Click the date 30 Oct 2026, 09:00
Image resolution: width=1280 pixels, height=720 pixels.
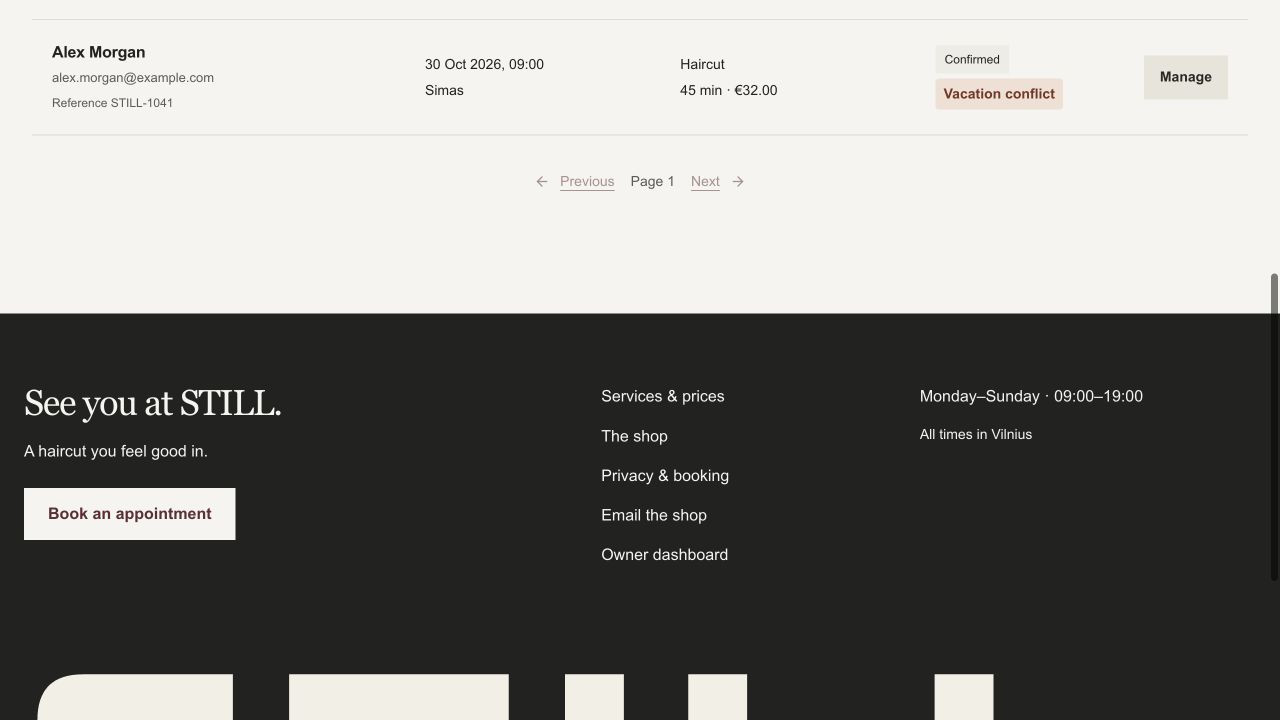[484, 64]
